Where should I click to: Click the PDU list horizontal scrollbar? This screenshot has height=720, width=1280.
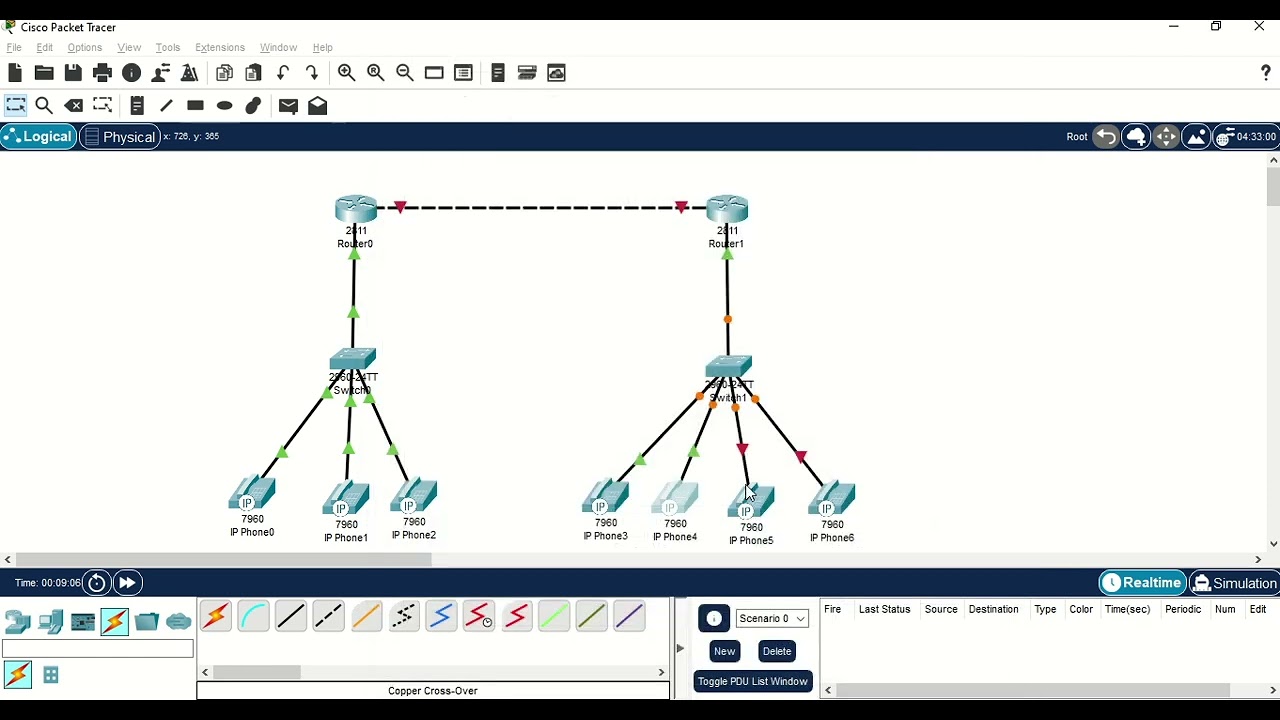[x=1034, y=690]
